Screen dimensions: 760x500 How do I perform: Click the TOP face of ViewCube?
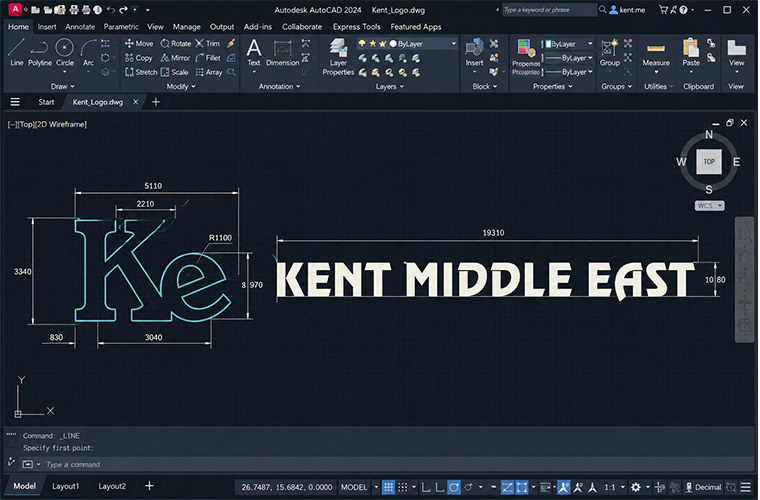click(709, 161)
